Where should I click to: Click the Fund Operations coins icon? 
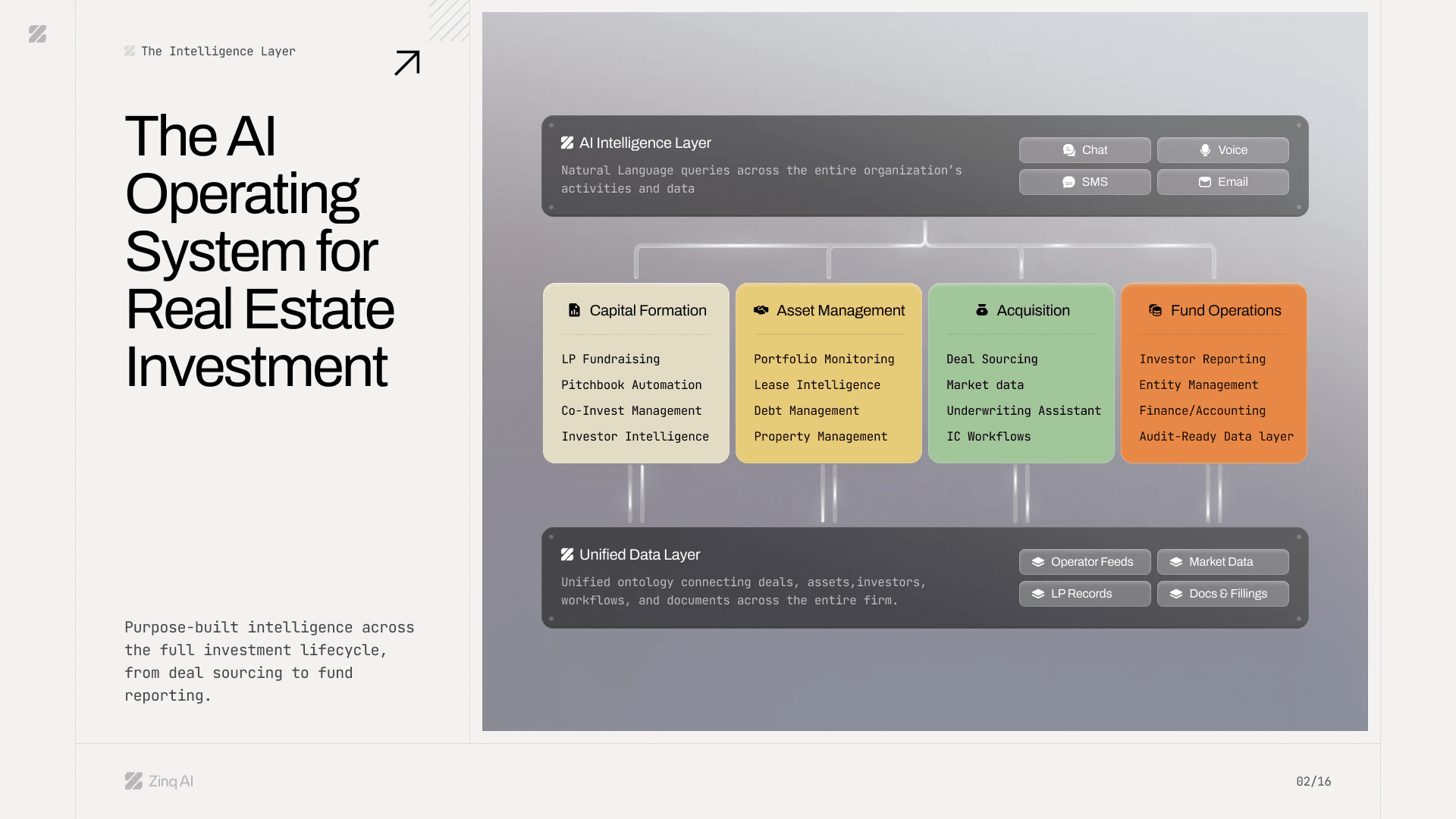click(1156, 310)
